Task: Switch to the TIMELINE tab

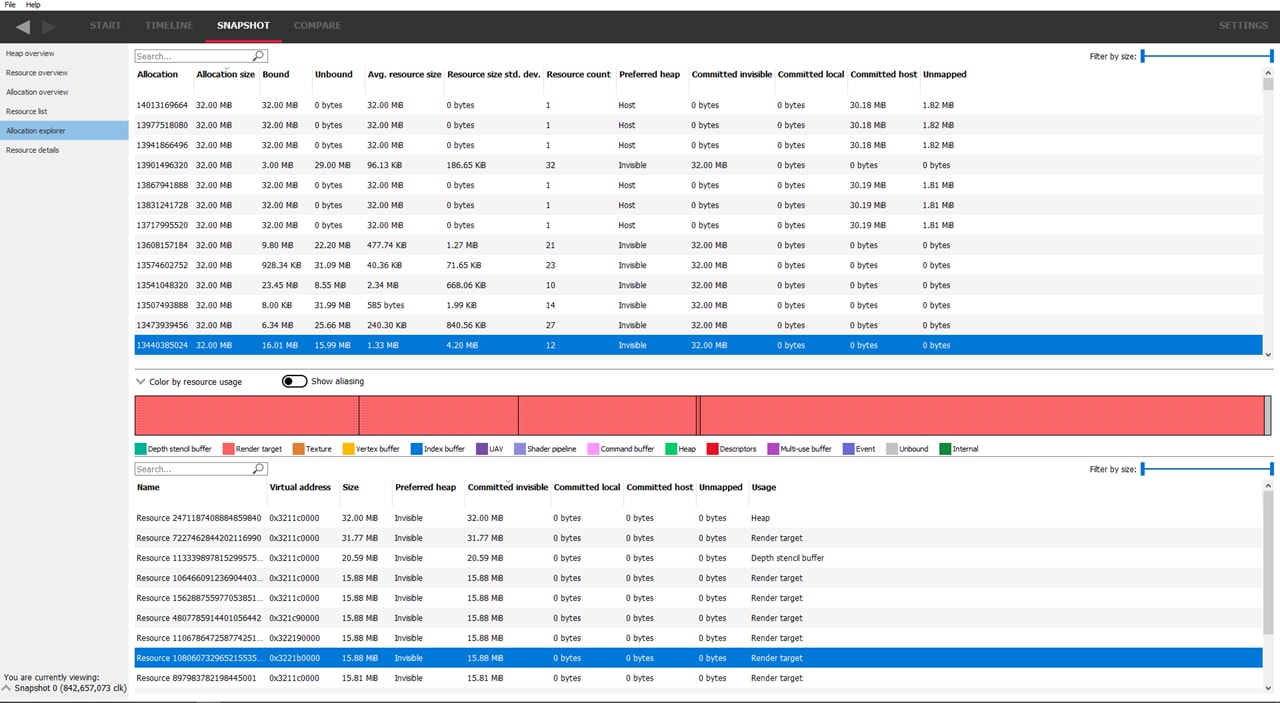Action: click(x=169, y=26)
